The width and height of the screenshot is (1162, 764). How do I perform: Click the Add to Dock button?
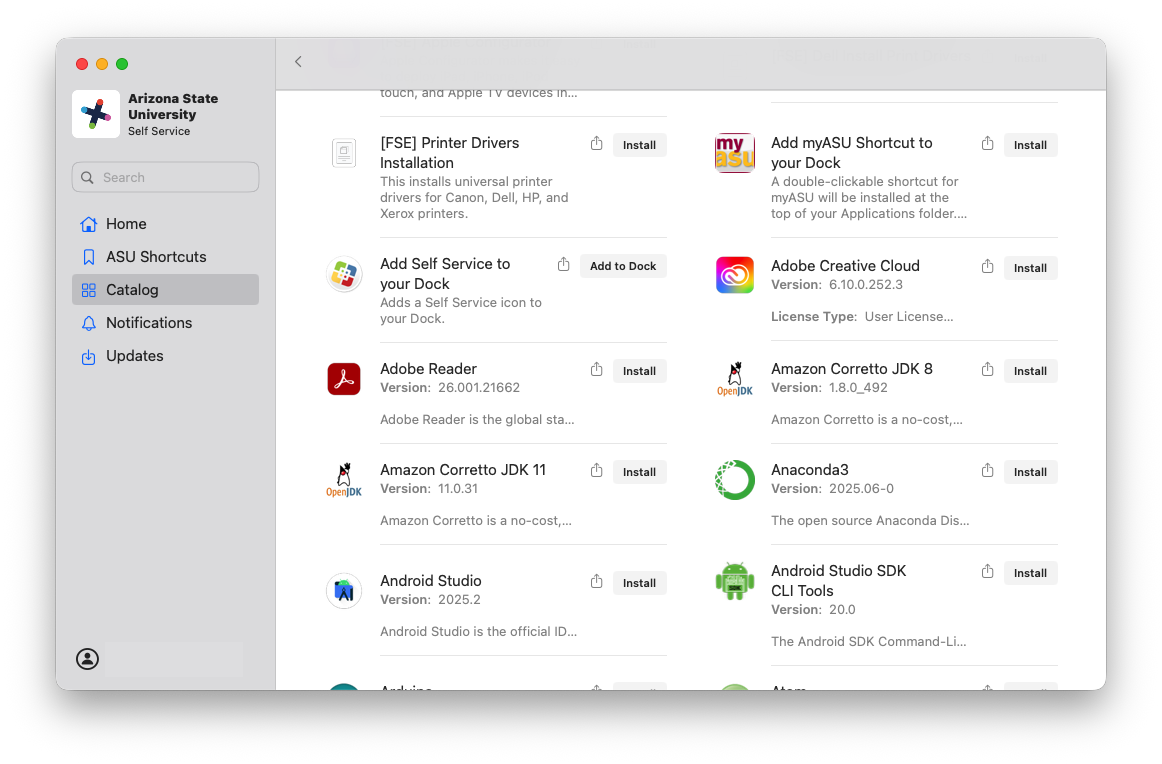[x=623, y=266]
